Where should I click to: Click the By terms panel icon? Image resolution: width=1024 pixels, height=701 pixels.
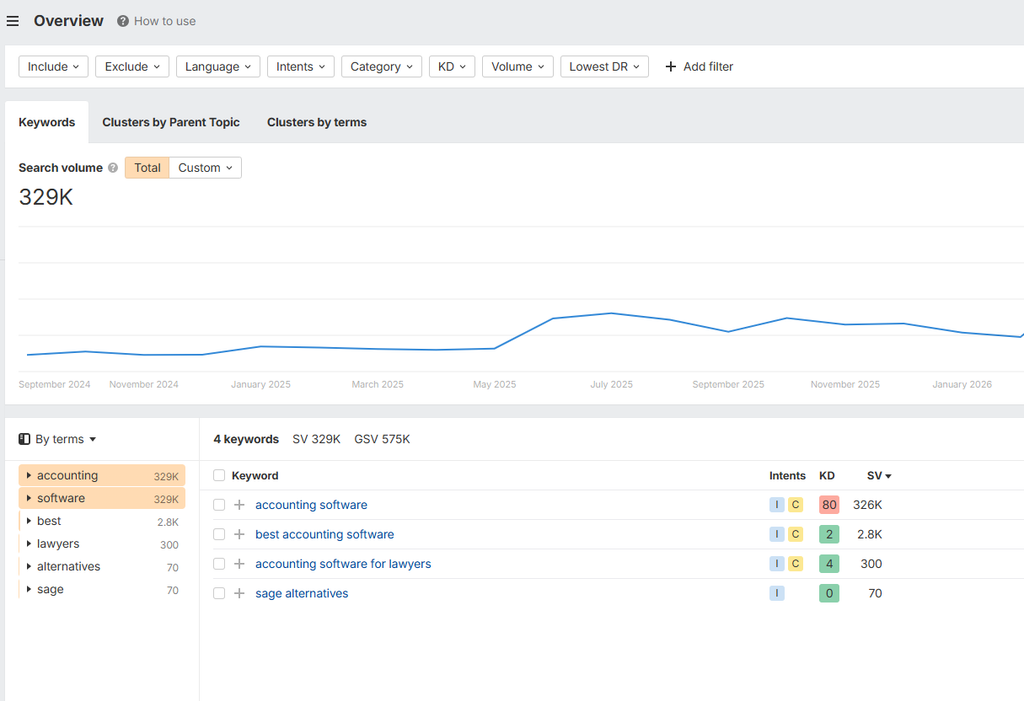click(x=24, y=439)
